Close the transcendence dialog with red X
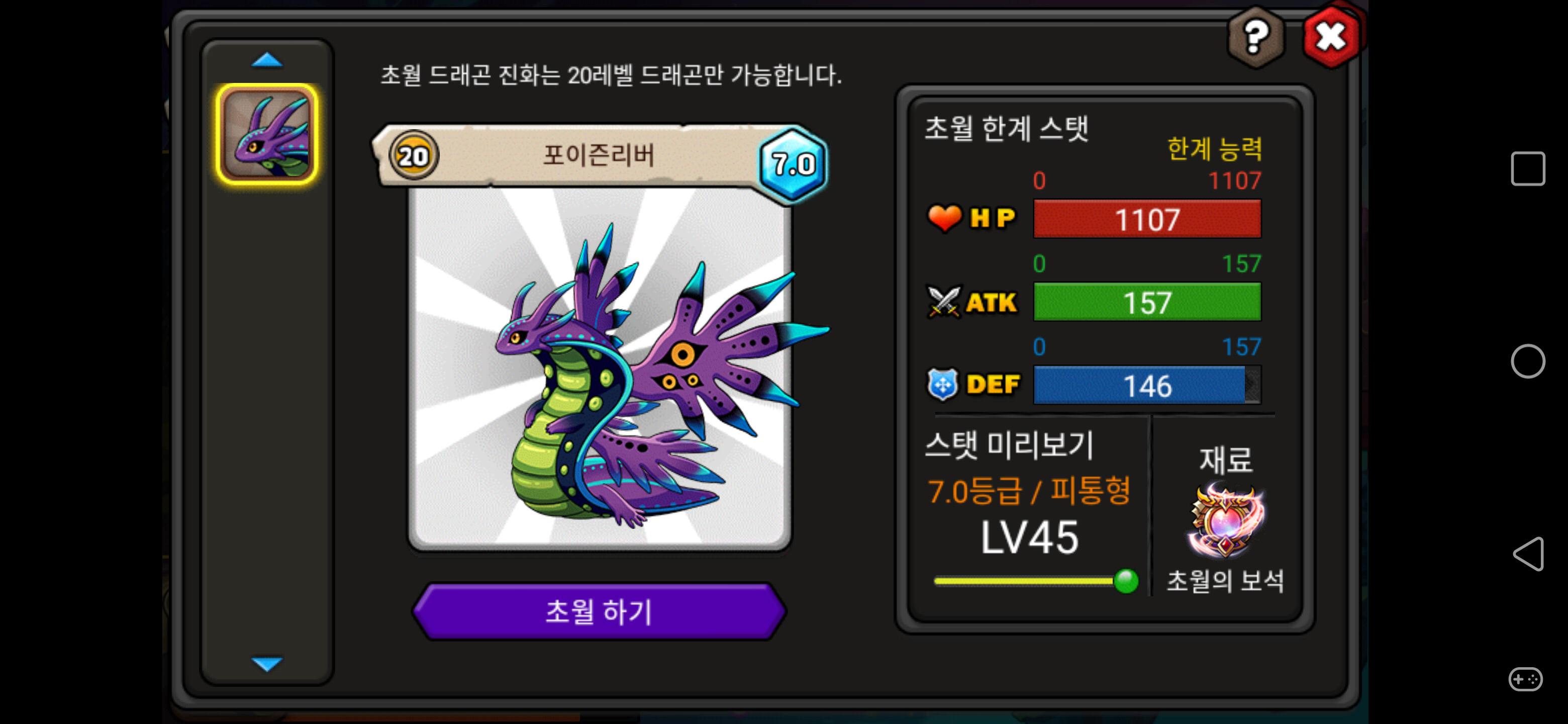The image size is (1568, 724). [x=1331, y=37]
